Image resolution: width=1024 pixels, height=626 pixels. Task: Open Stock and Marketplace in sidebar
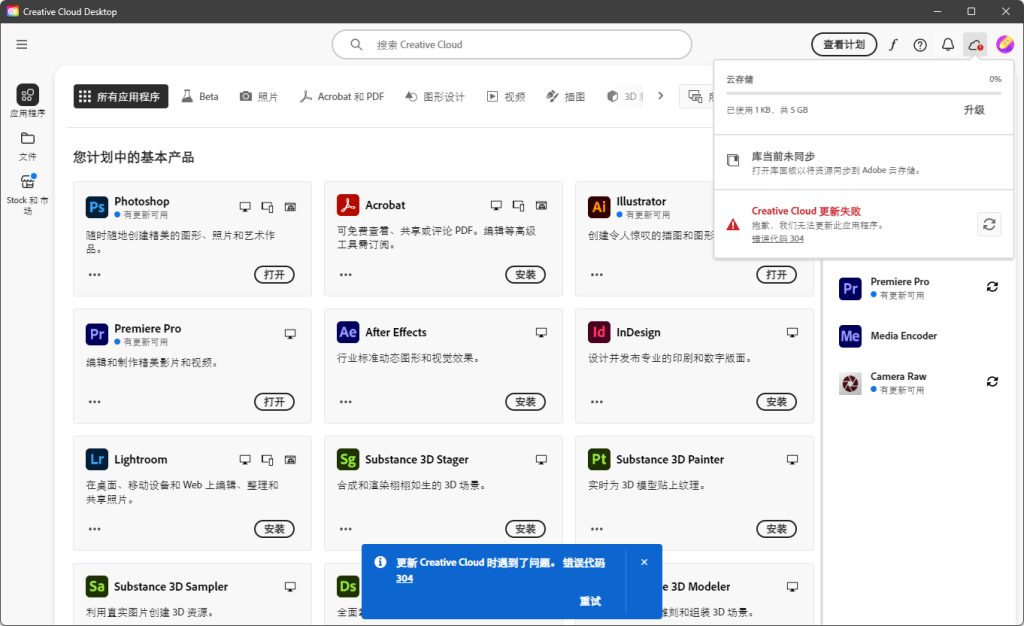pos(27,194)
